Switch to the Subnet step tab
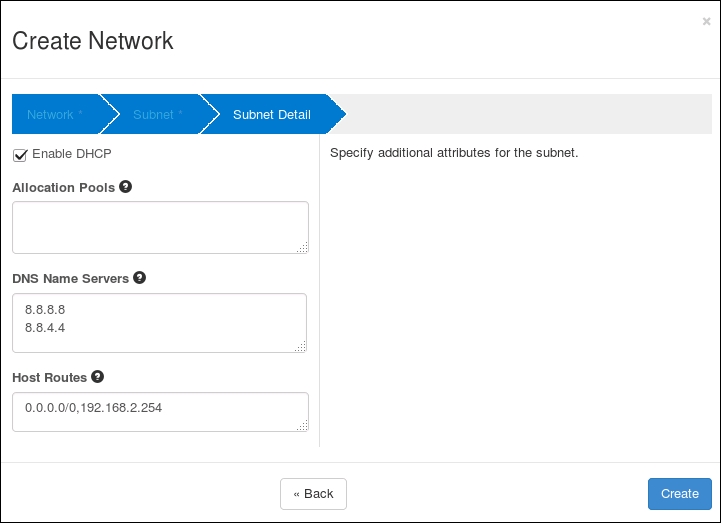Viewport: 721px width, 523px height. (x=157, y=115)
